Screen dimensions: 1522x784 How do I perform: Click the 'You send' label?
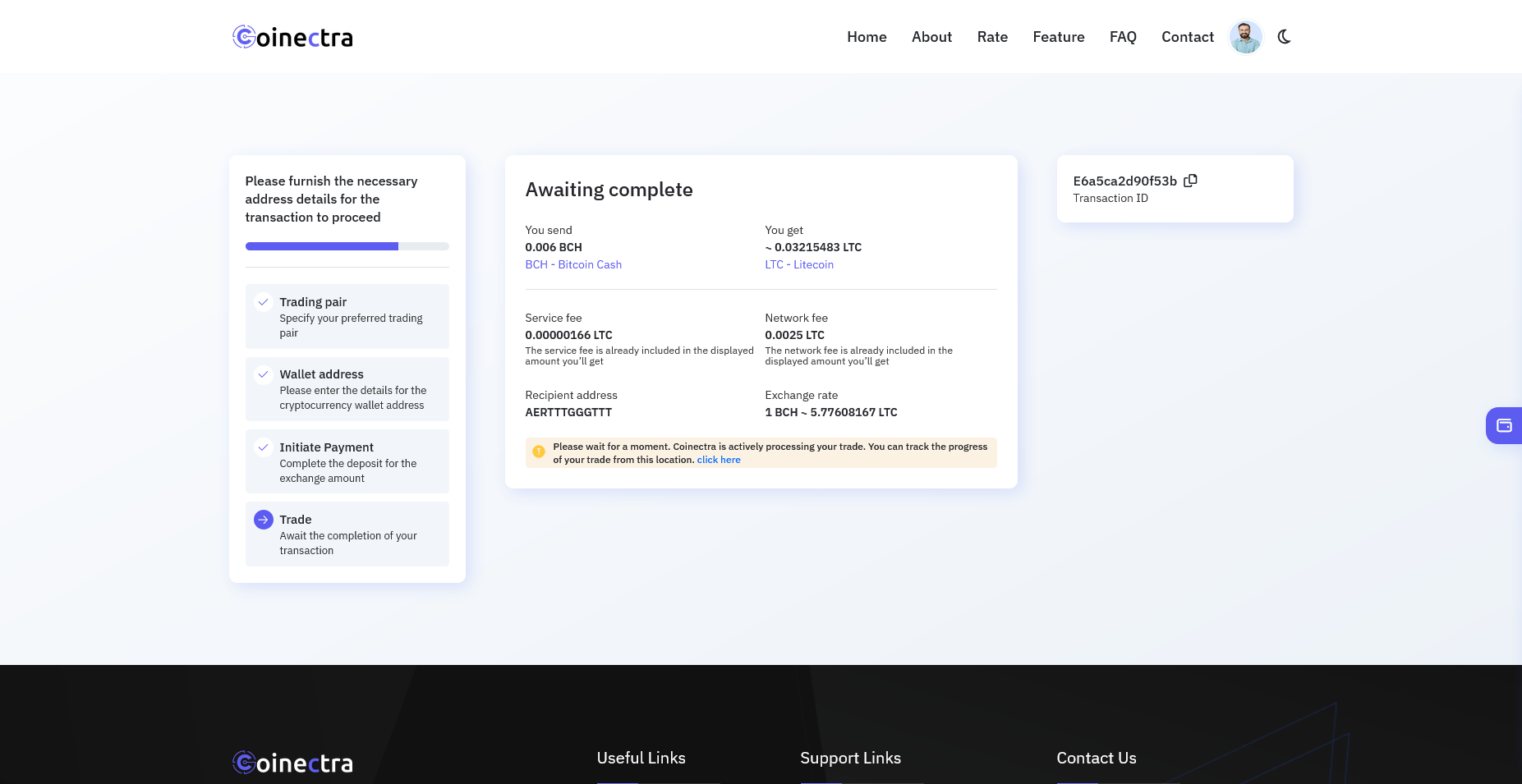tap(549, 230)
